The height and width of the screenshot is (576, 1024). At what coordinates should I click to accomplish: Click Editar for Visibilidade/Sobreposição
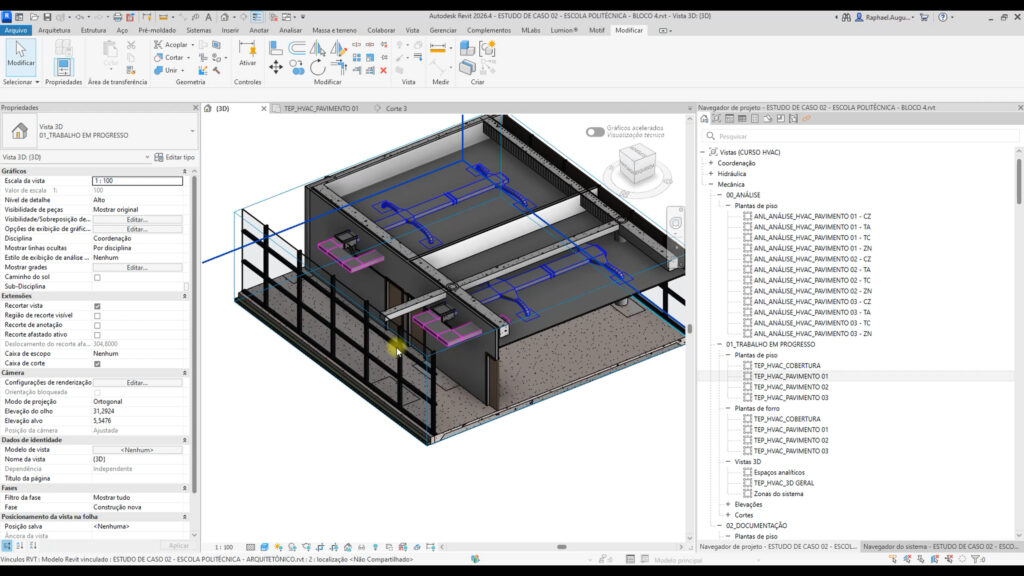tap(137, 219)
